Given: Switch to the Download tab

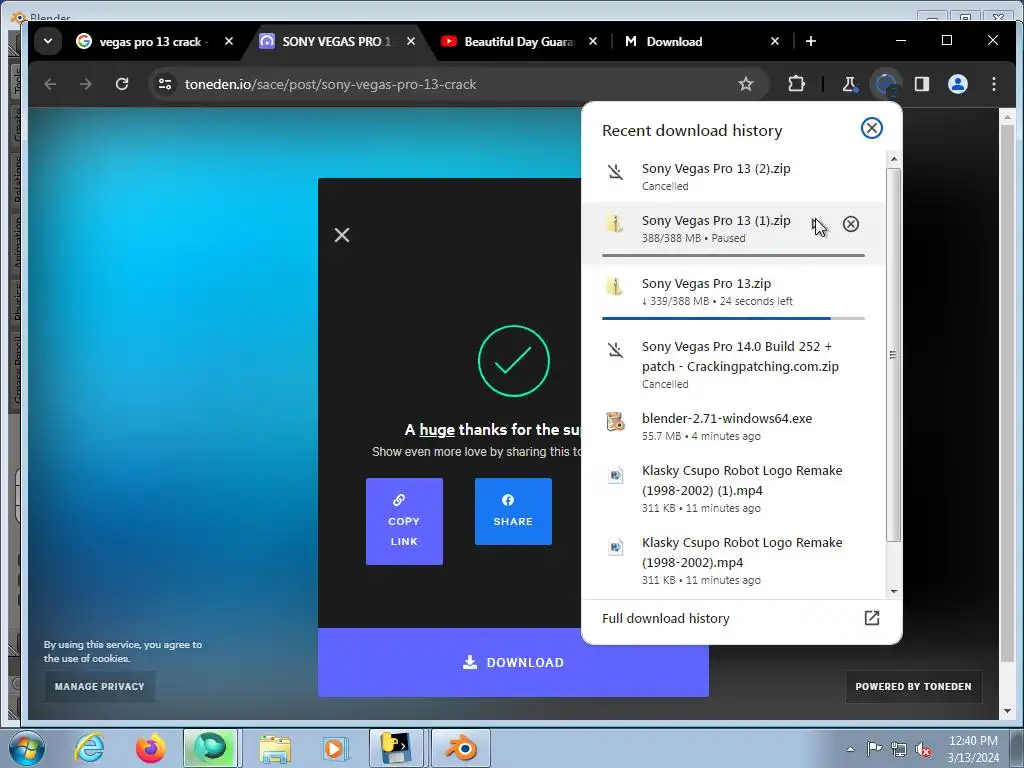Looking at the screenshot, I should coord(692,41).
